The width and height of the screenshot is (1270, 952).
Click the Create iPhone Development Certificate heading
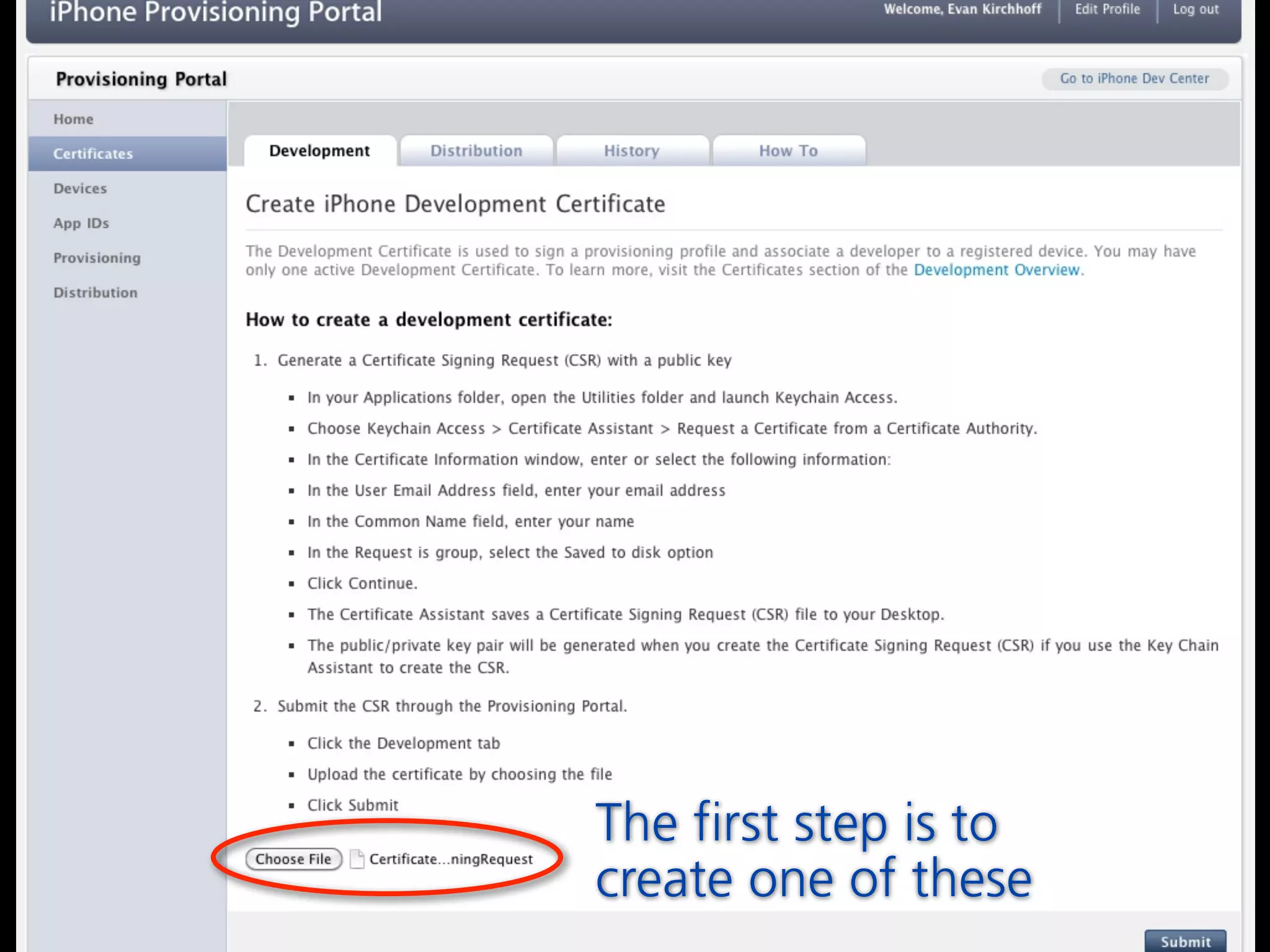coord(455,204)
